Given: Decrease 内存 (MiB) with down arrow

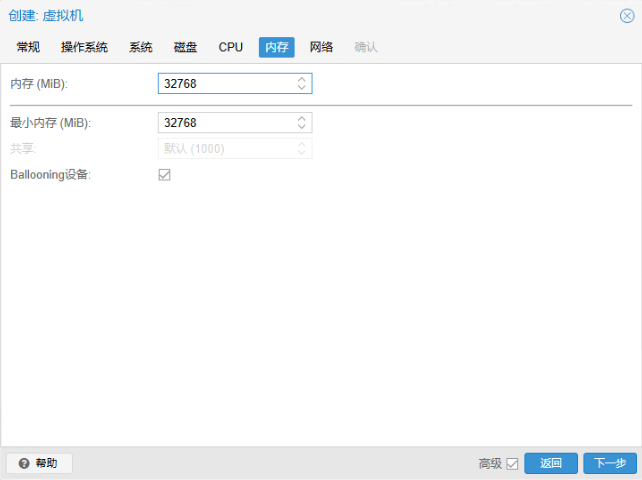Looking at the screenshot, I should [302, 87].
